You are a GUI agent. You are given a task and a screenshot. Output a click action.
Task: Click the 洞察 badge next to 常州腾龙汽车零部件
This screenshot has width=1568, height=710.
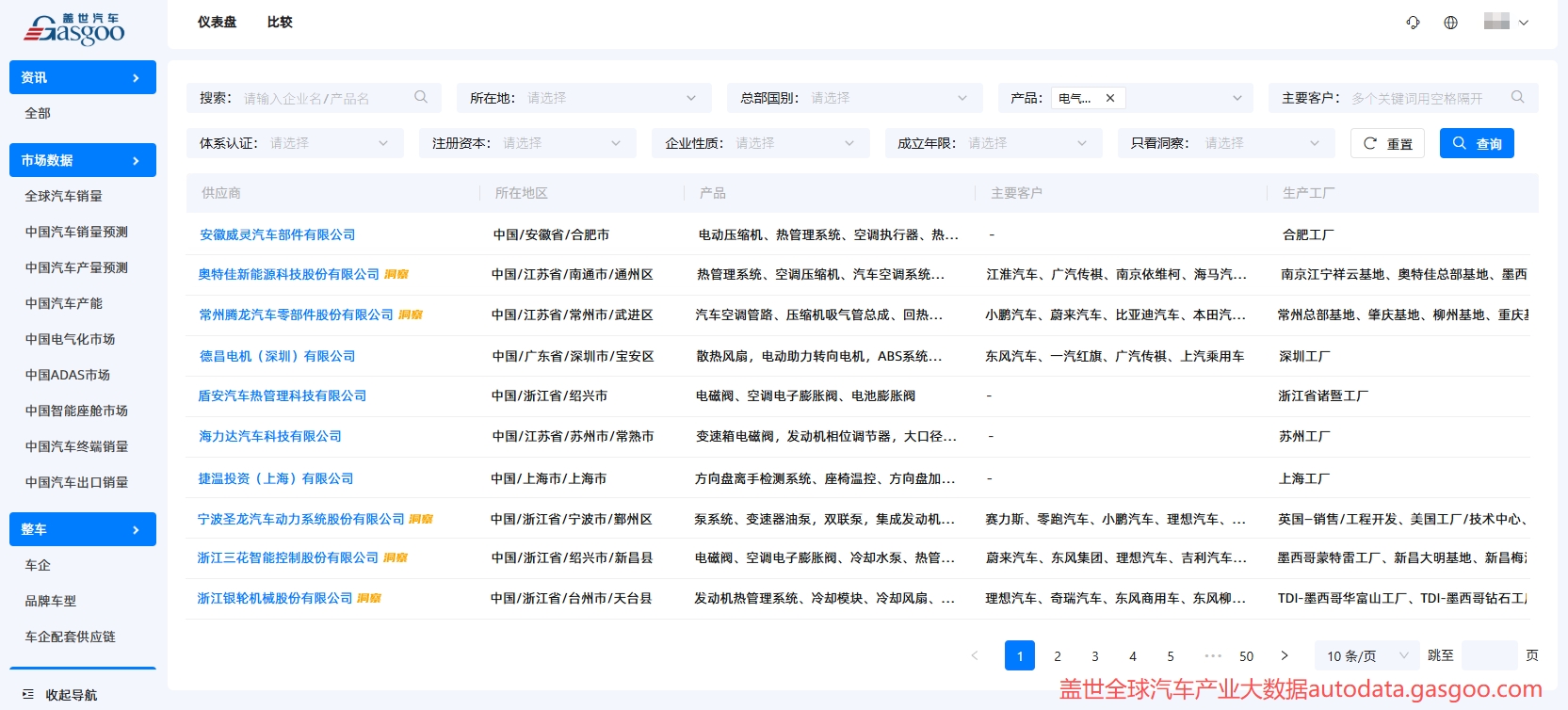click(411, 315)
